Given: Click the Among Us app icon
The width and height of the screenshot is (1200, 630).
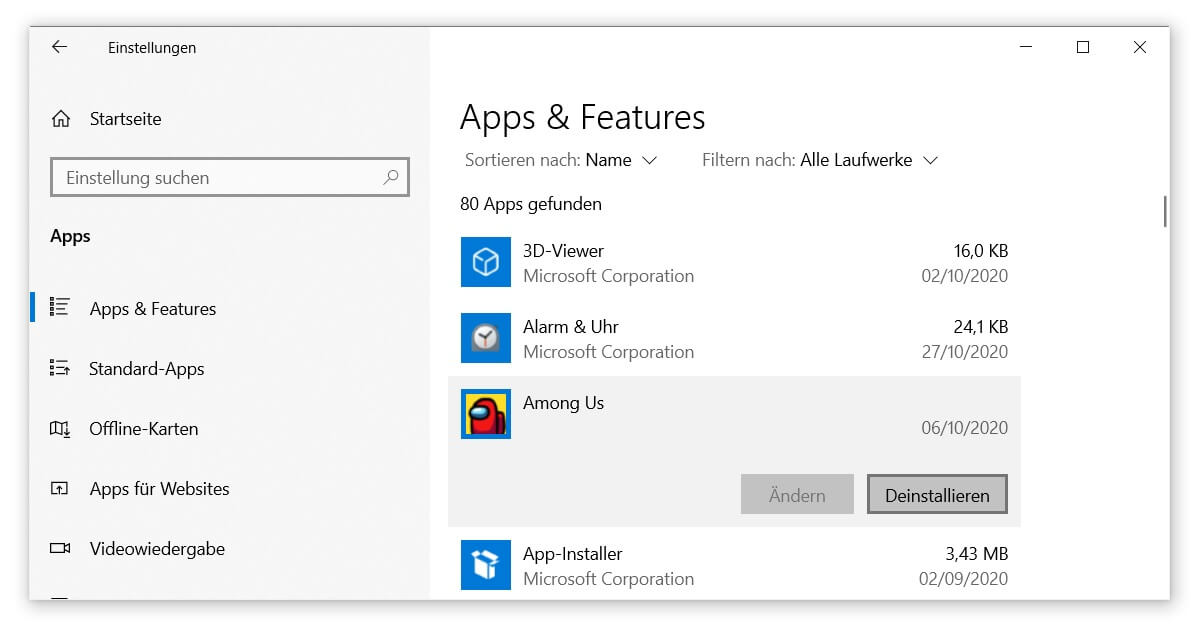Looking at the screenshot, I should click(x=486, y=414).
